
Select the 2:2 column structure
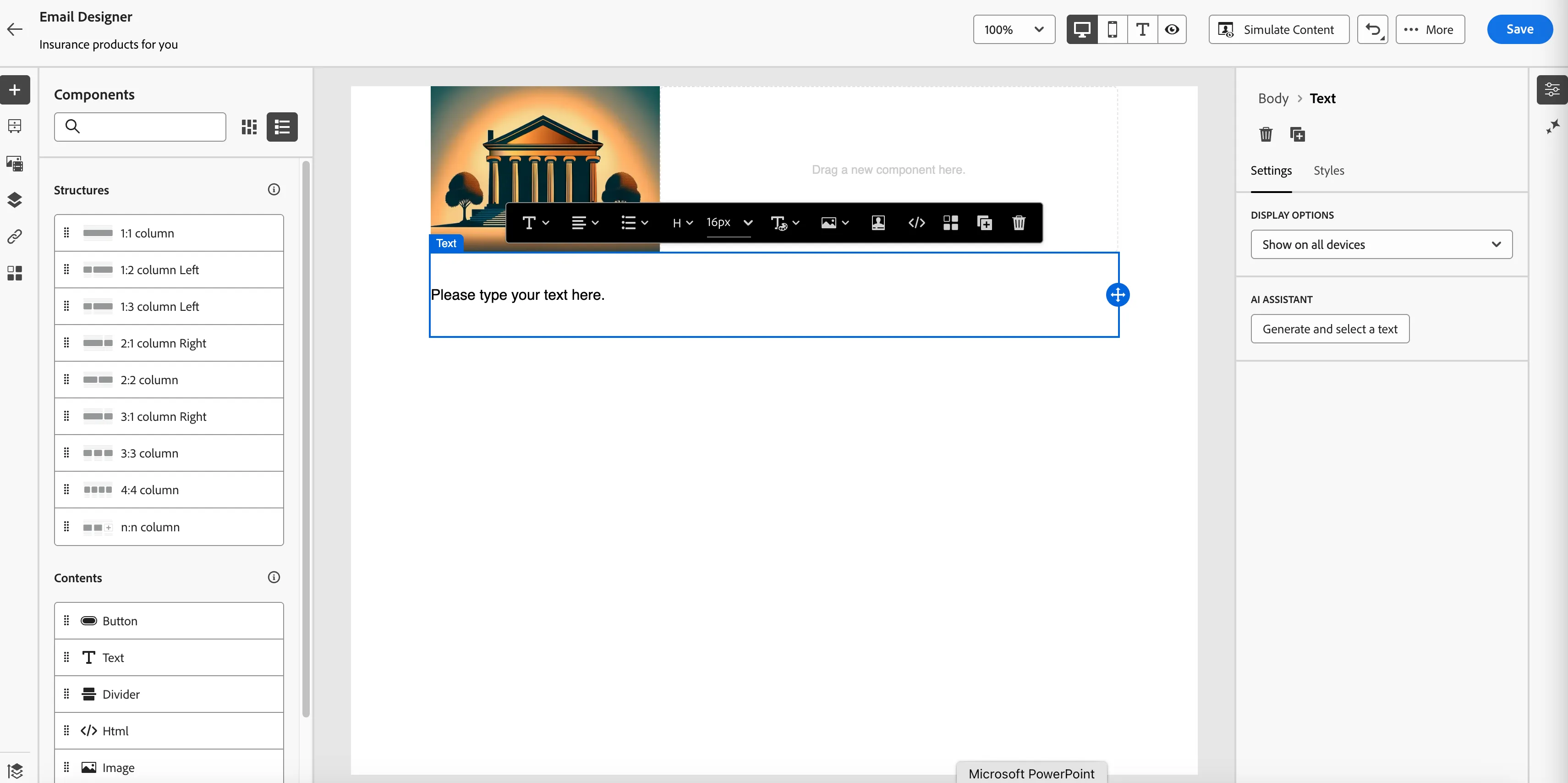pyautogui.click(x=169, y=380)
